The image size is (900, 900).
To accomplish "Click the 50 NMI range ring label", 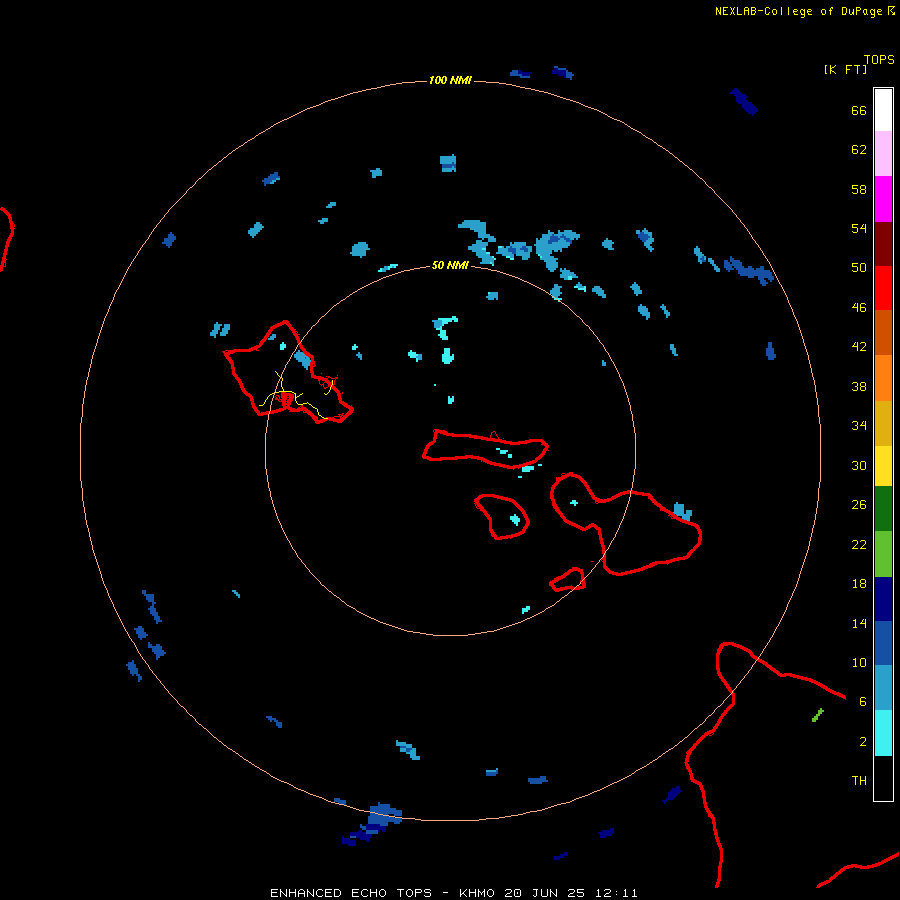I will 450,265.
